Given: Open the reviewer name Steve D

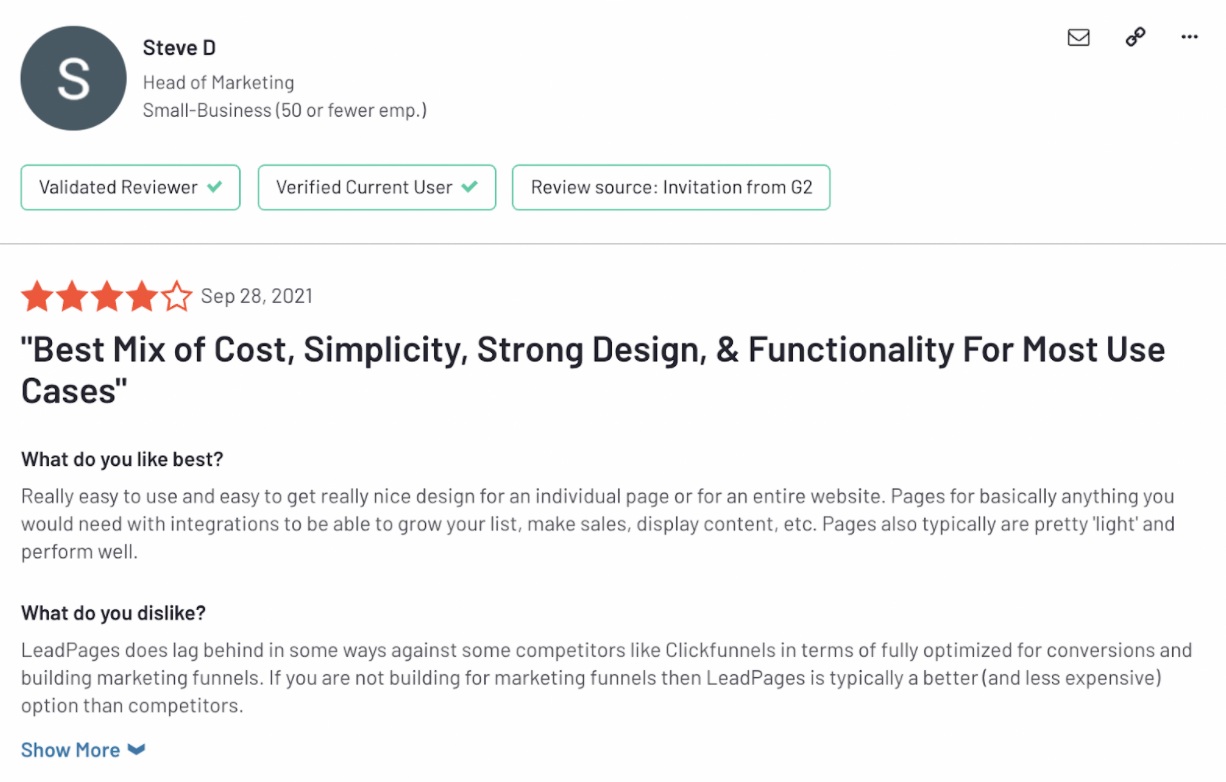Looking at the screenshot, I should pos(179,47).
